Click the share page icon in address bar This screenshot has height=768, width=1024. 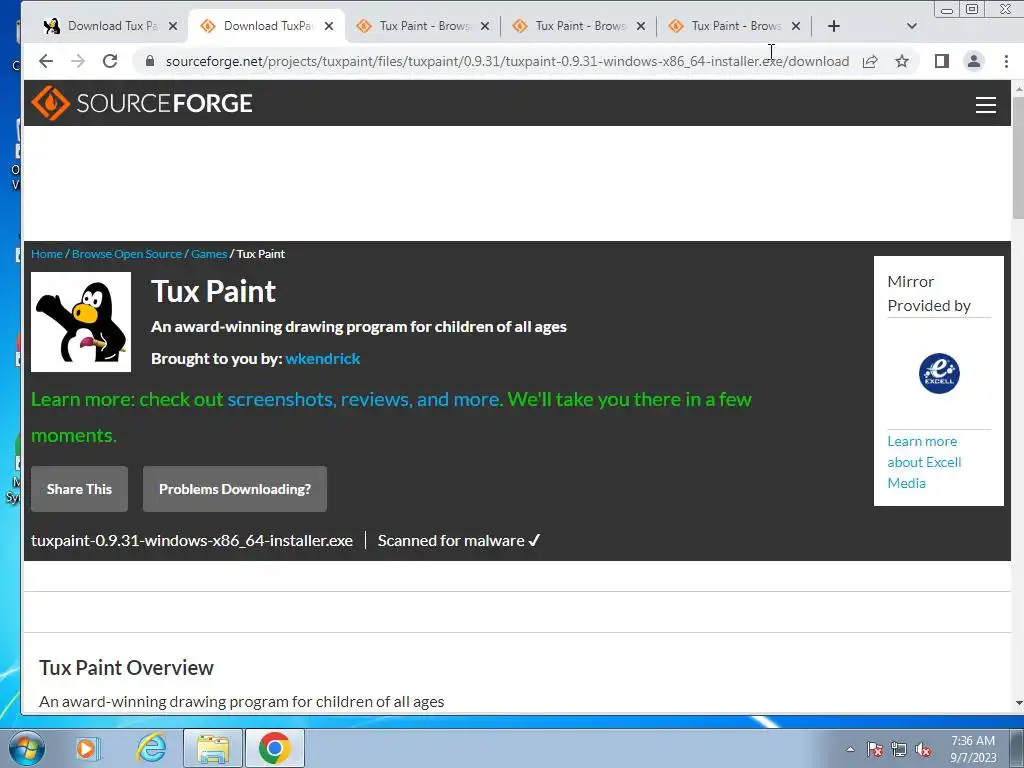[870, 61]
